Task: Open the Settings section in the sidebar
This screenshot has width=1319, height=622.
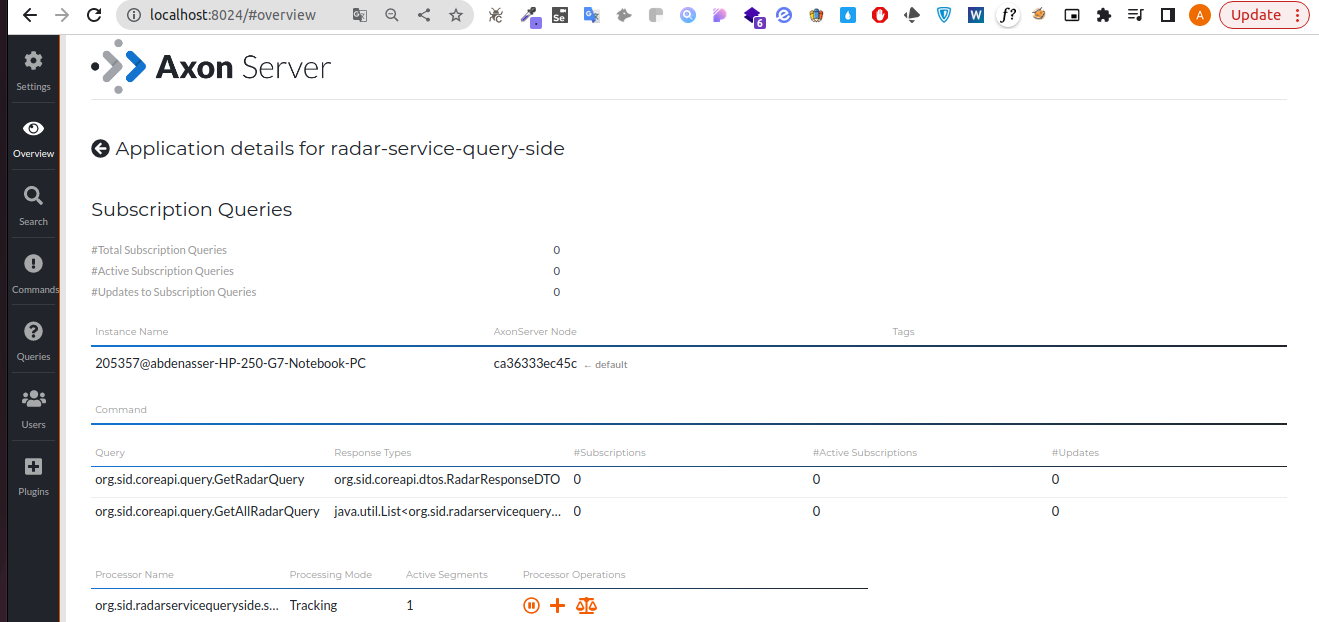Action: pyautogui.click(x=33, y=68)
